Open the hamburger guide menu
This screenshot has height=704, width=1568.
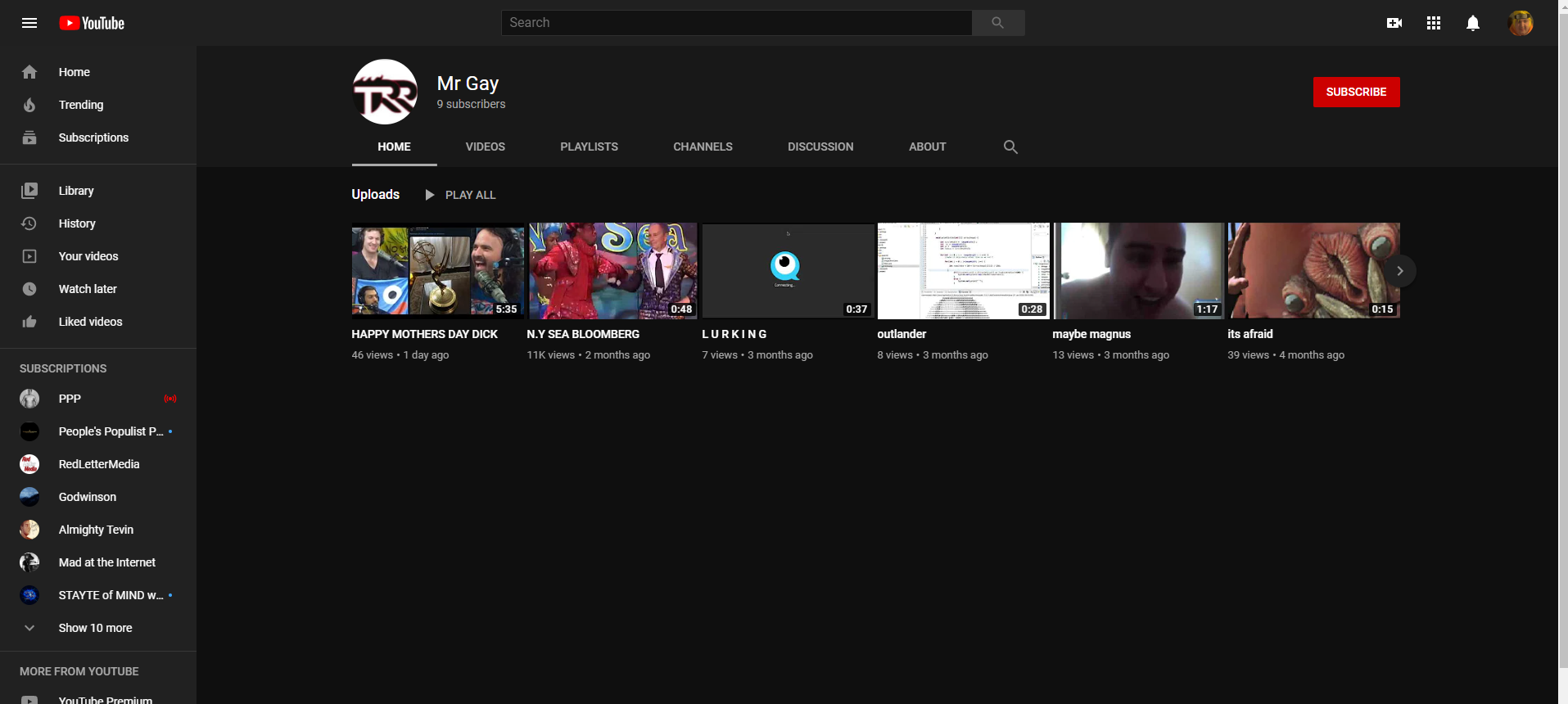[29, 23]
